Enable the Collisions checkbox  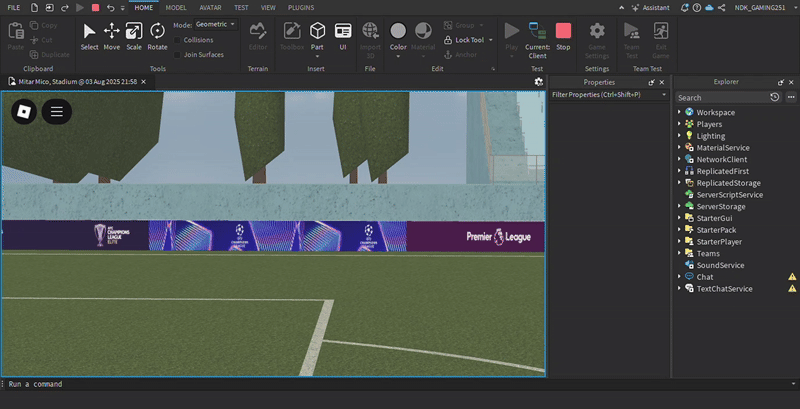click(x=177, y=40)
